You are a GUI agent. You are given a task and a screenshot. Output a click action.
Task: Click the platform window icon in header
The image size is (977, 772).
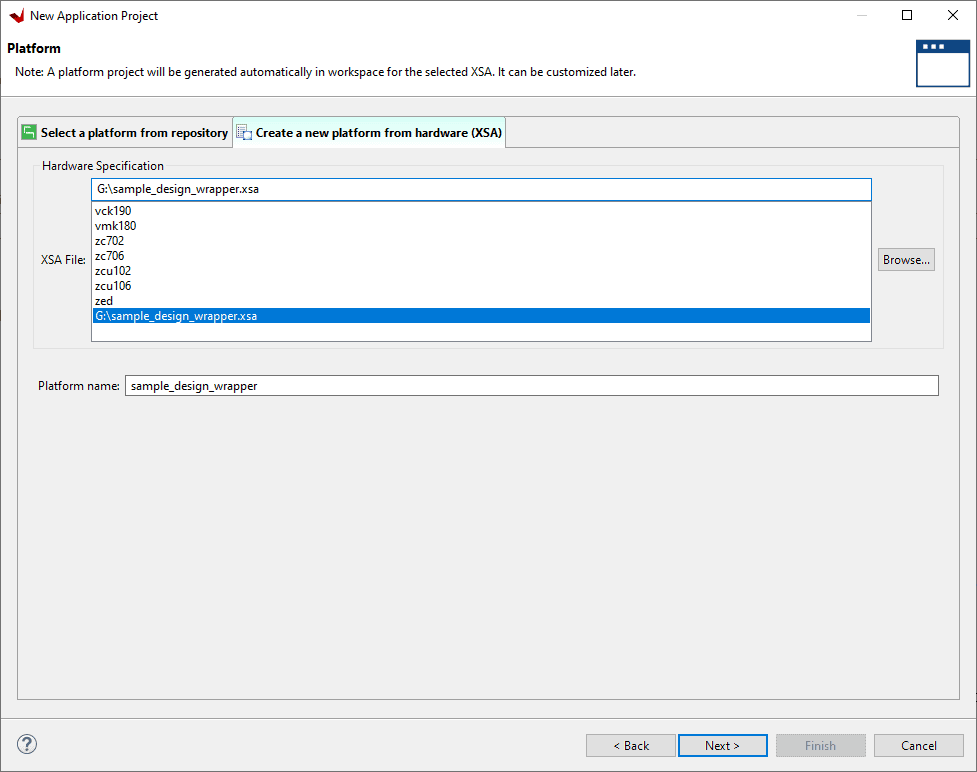[942, 64]
